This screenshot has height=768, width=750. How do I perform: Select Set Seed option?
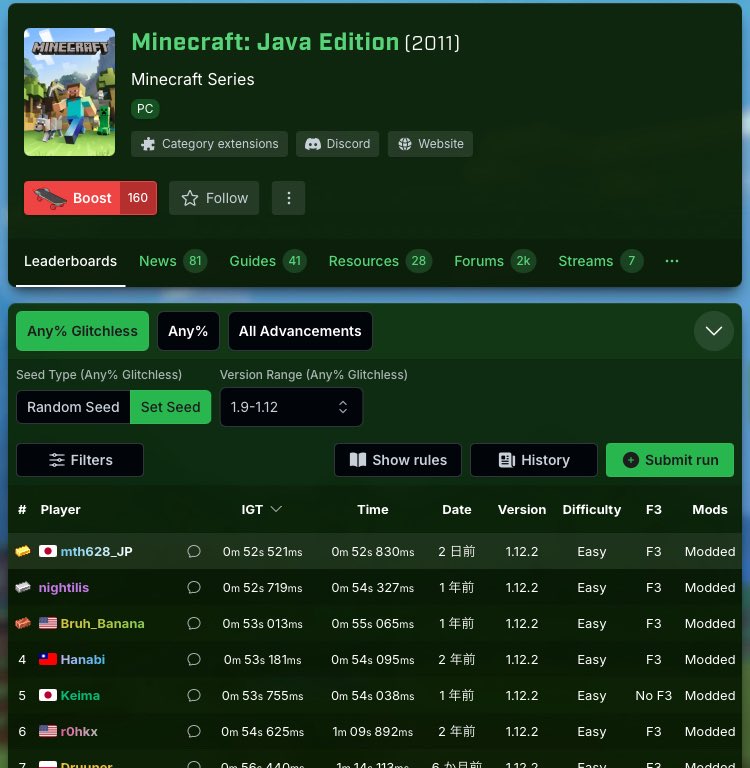coord(170,407)
